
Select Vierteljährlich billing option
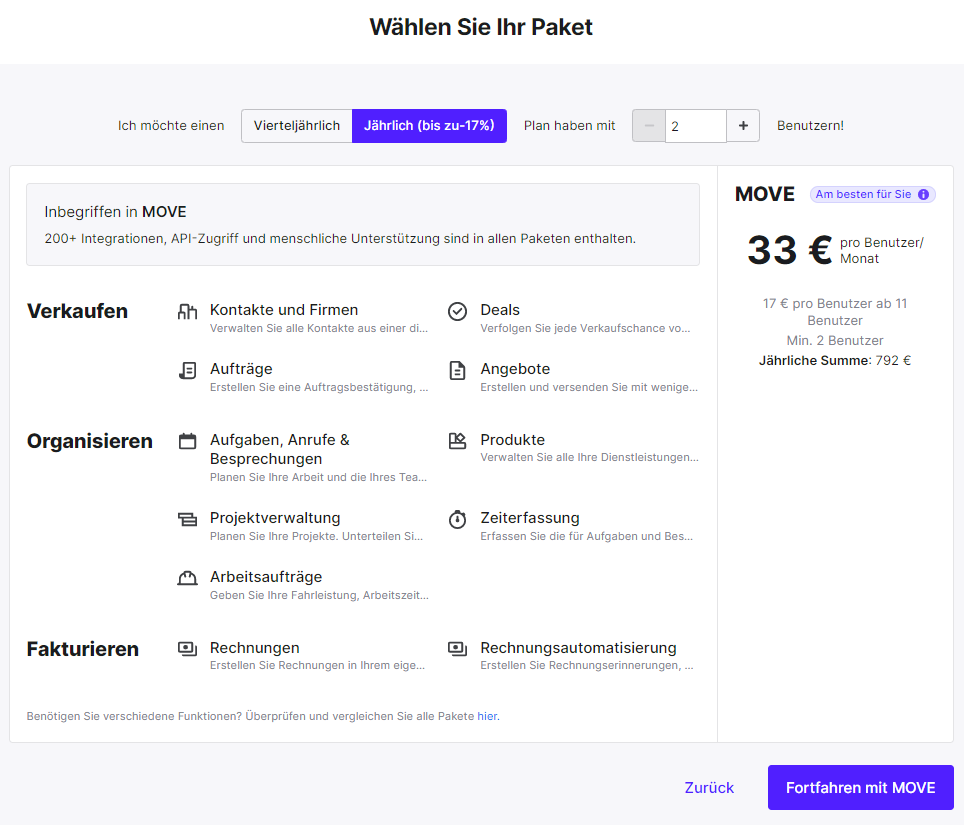pyautogui.click(x=297, y=125)
